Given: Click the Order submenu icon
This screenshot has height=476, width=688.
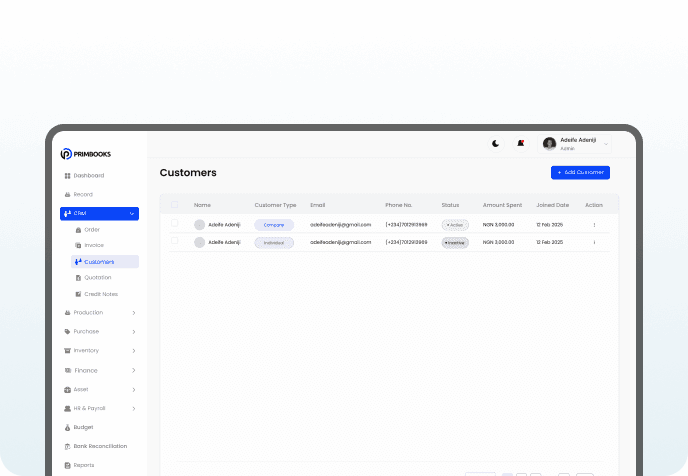Looking at the screenshot, I should (78, 230).
